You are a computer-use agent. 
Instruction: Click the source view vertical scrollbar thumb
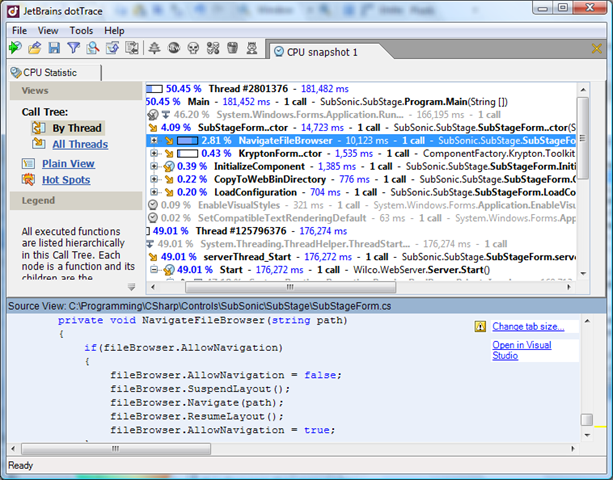pos(587,420)
